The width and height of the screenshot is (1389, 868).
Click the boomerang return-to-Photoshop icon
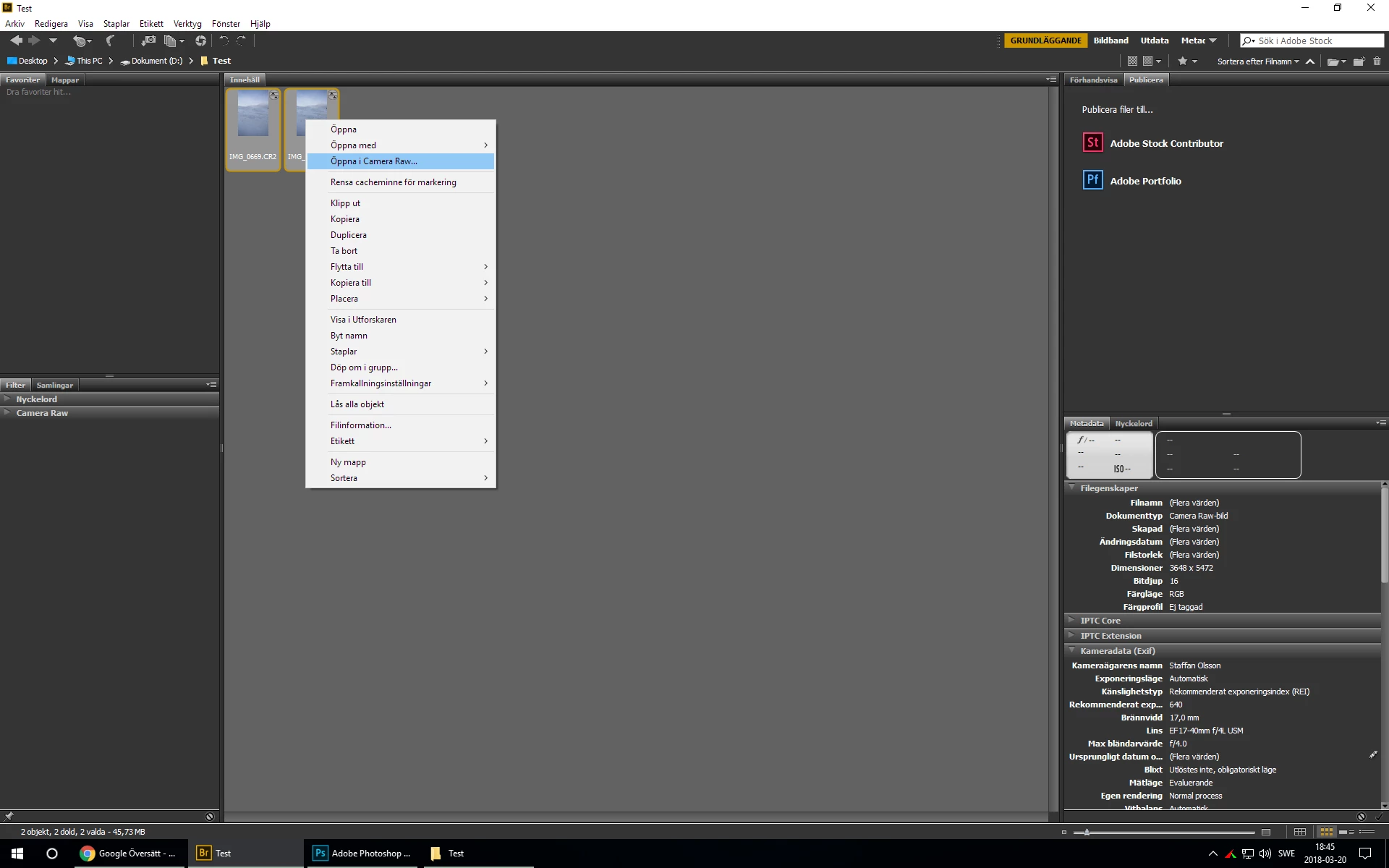tap(111, 41)
